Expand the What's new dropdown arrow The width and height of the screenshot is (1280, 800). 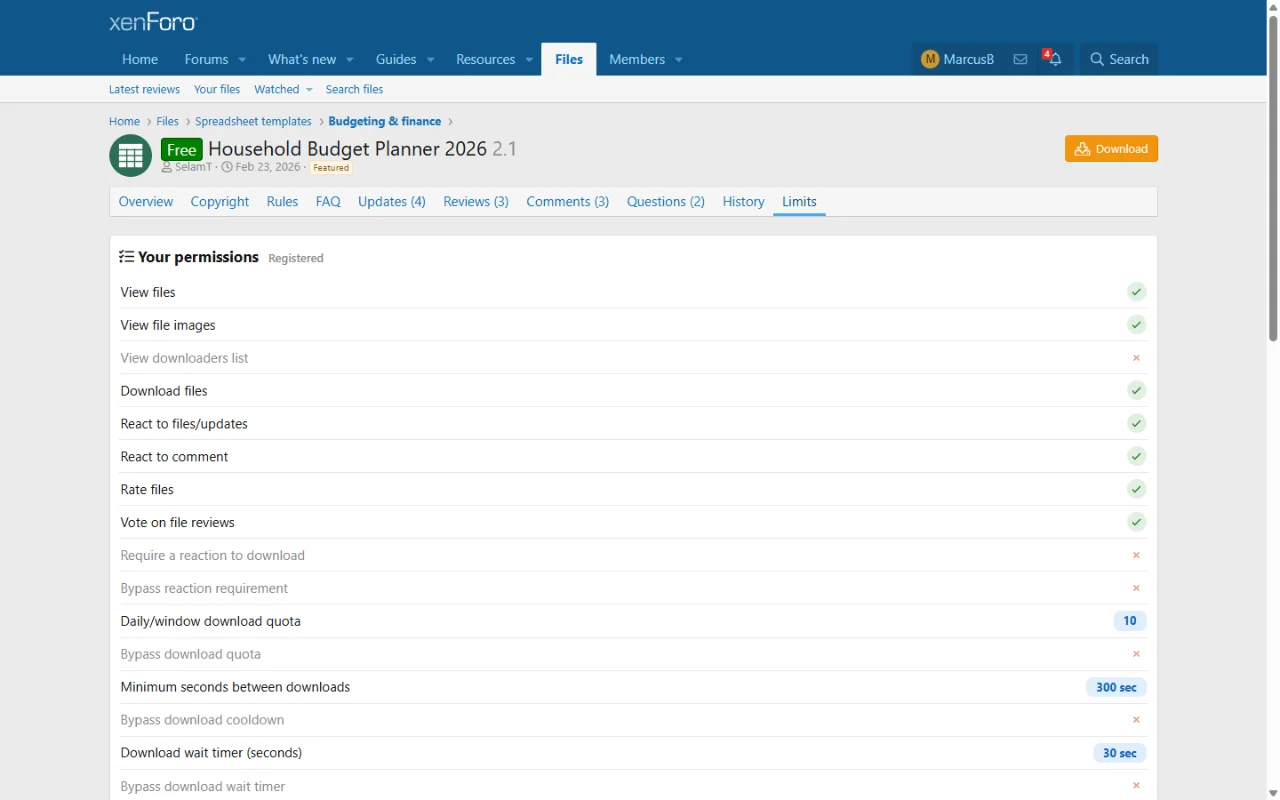coord(350,60)
